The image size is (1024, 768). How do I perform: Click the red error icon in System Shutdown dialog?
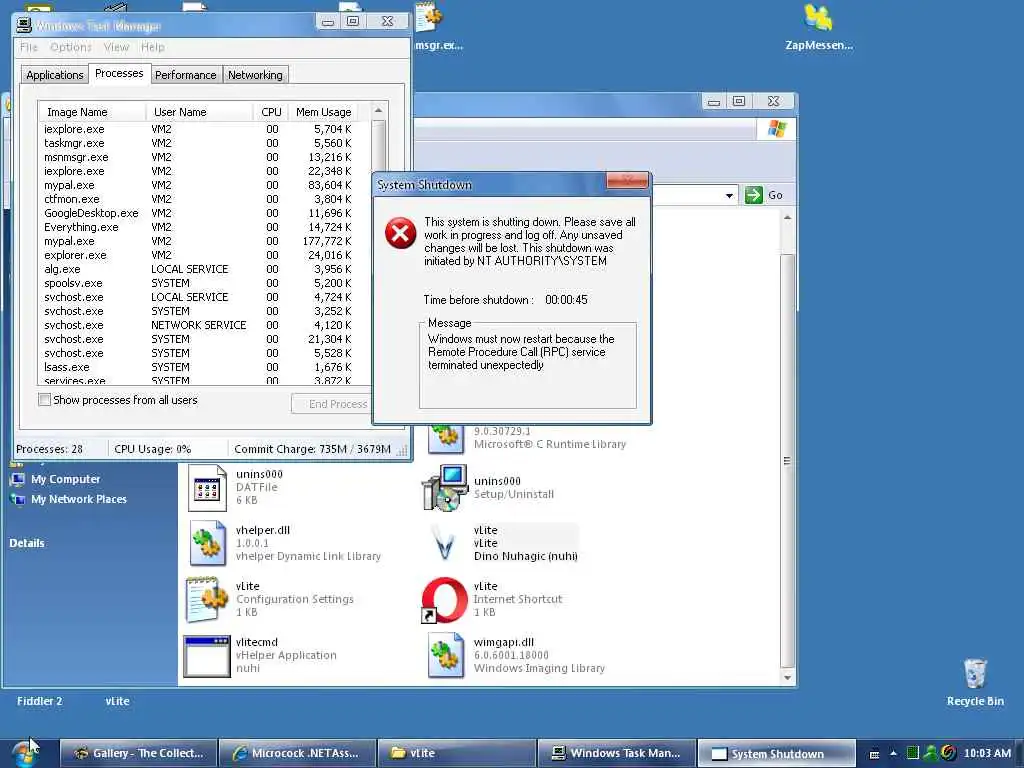[400, 233]
